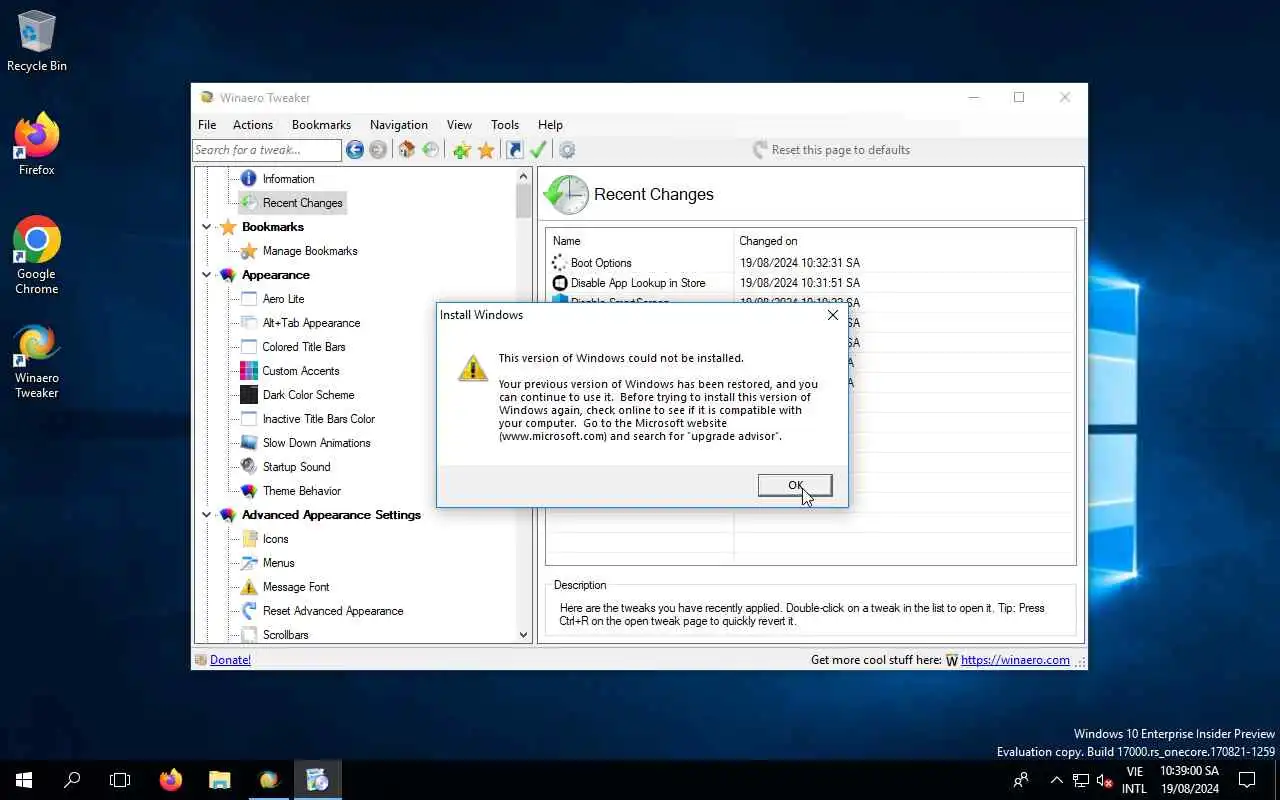1280x800 pixels.
Task: Click the Name column header
Action: coord(640,241)
